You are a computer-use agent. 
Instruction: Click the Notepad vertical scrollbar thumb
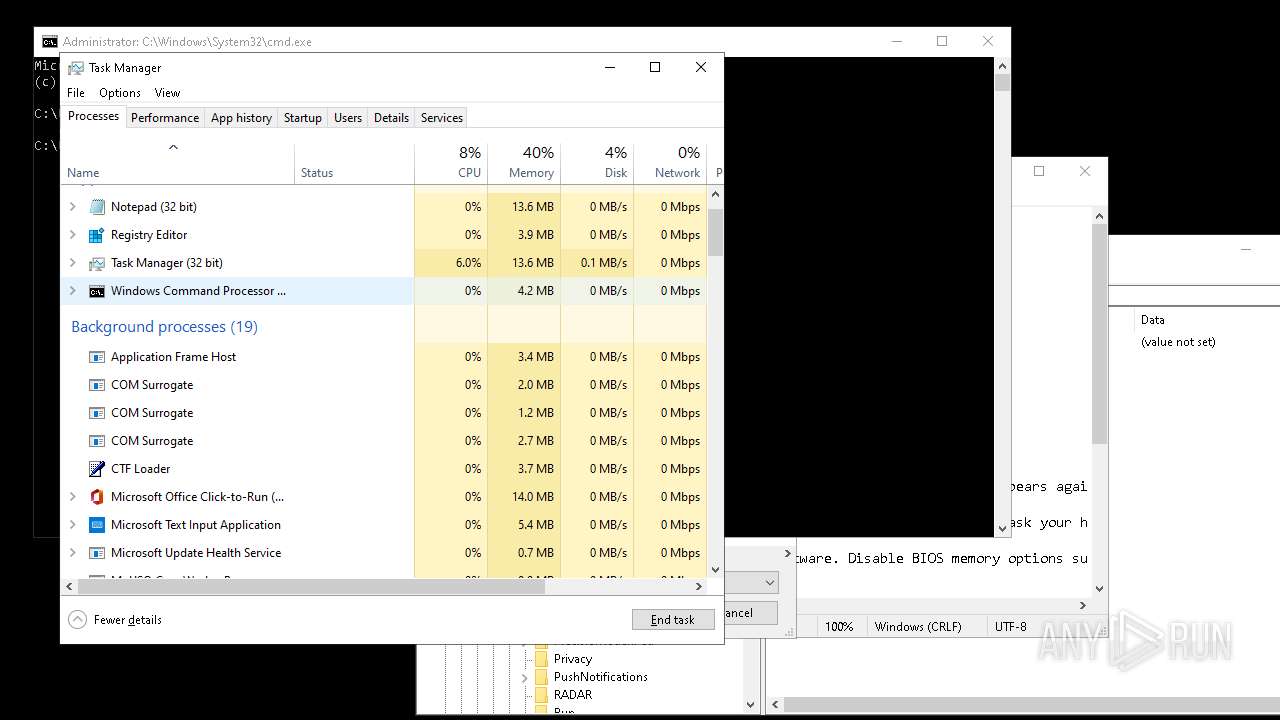tap(1099, 334)
